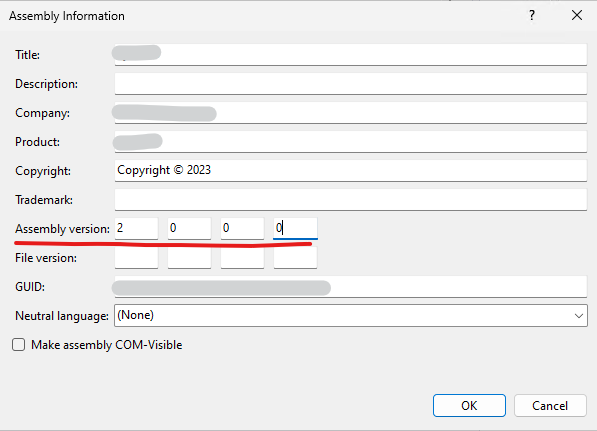Confirm with the OK button

point(469,405)
